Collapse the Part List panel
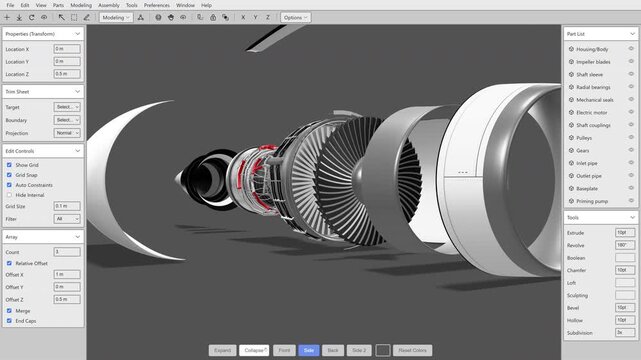Image resolution: width=641 pixels, height=360 pixels. 632,34
